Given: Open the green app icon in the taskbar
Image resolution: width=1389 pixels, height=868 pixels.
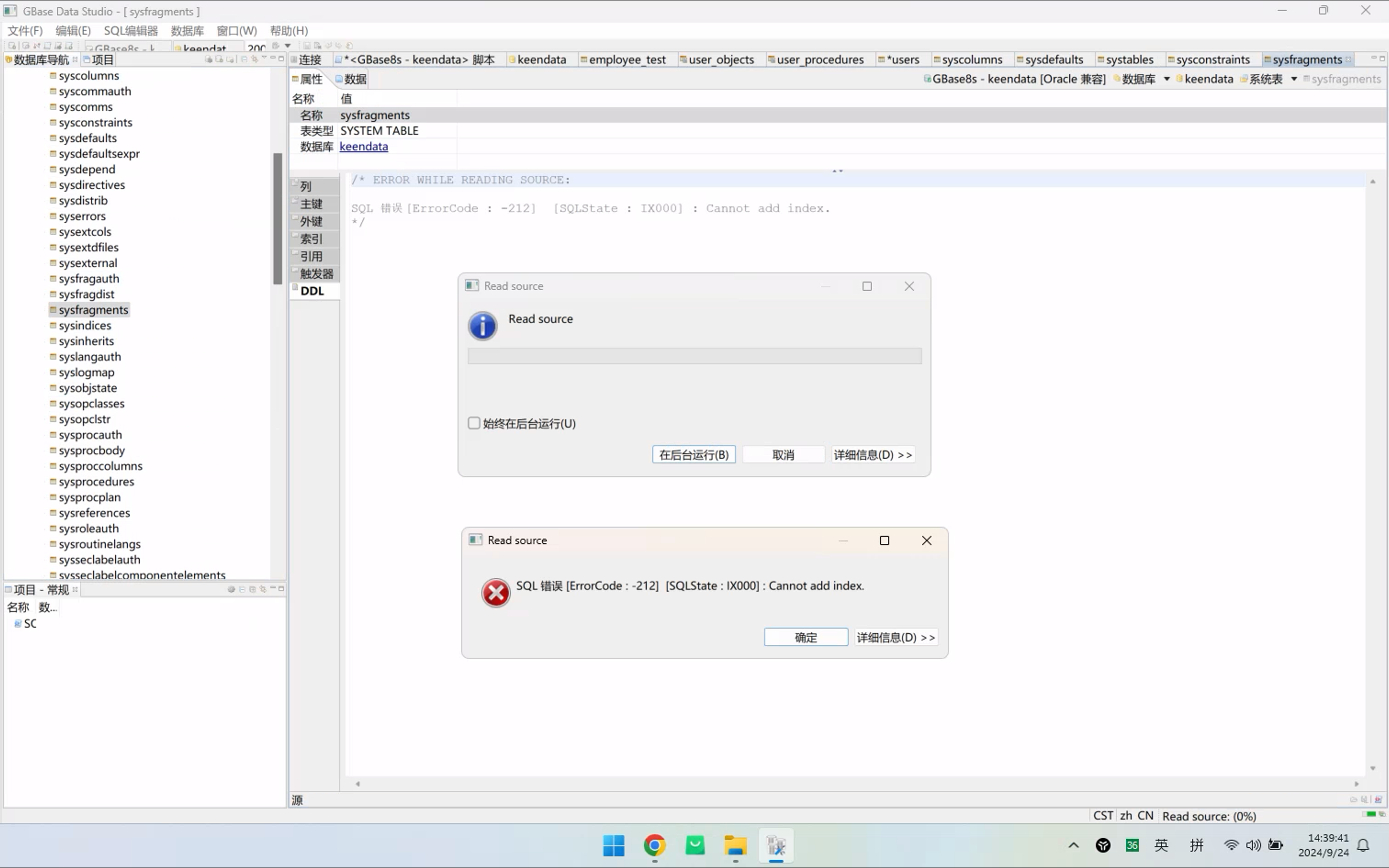Looking at the screenshot, I should [695, 845].
